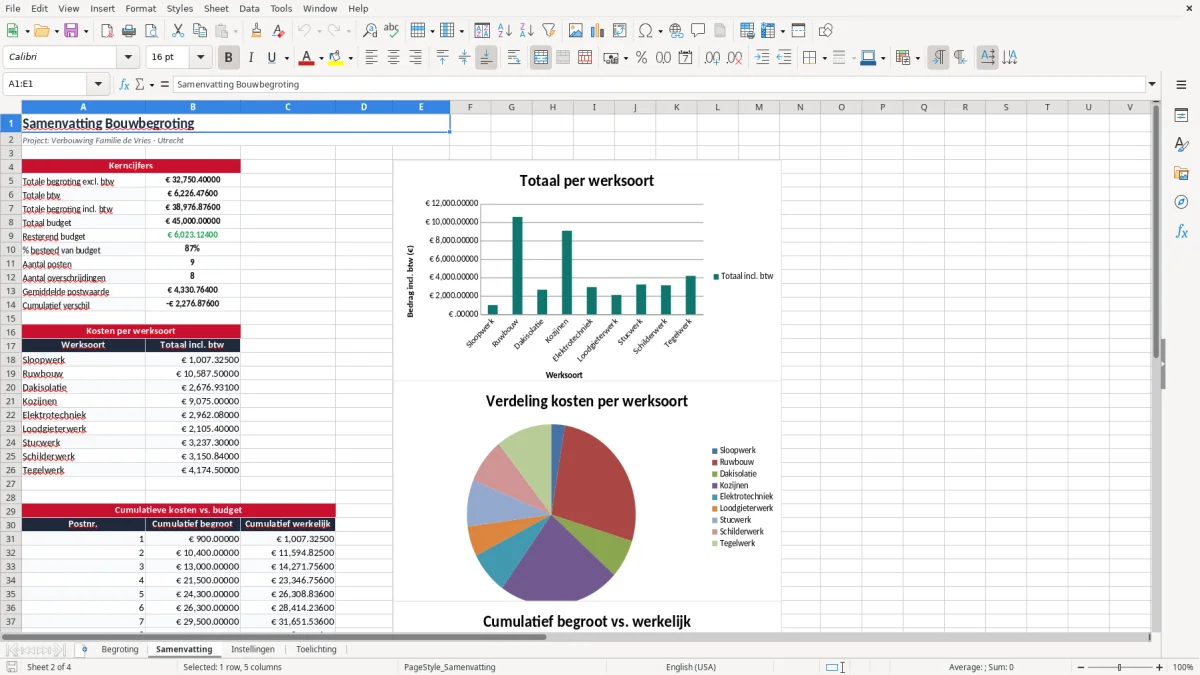Open underline style dropdown arrow
Image resolution: width=1200 pixels, height=675 pixels.
click(286, 58)
